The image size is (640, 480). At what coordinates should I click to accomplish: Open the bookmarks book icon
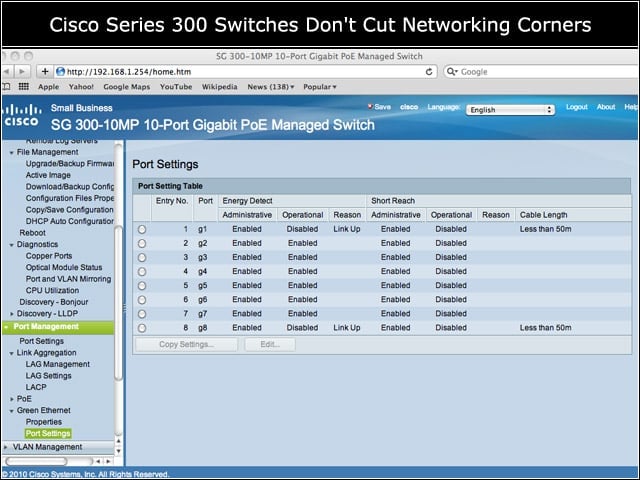(x=7, y=87)
